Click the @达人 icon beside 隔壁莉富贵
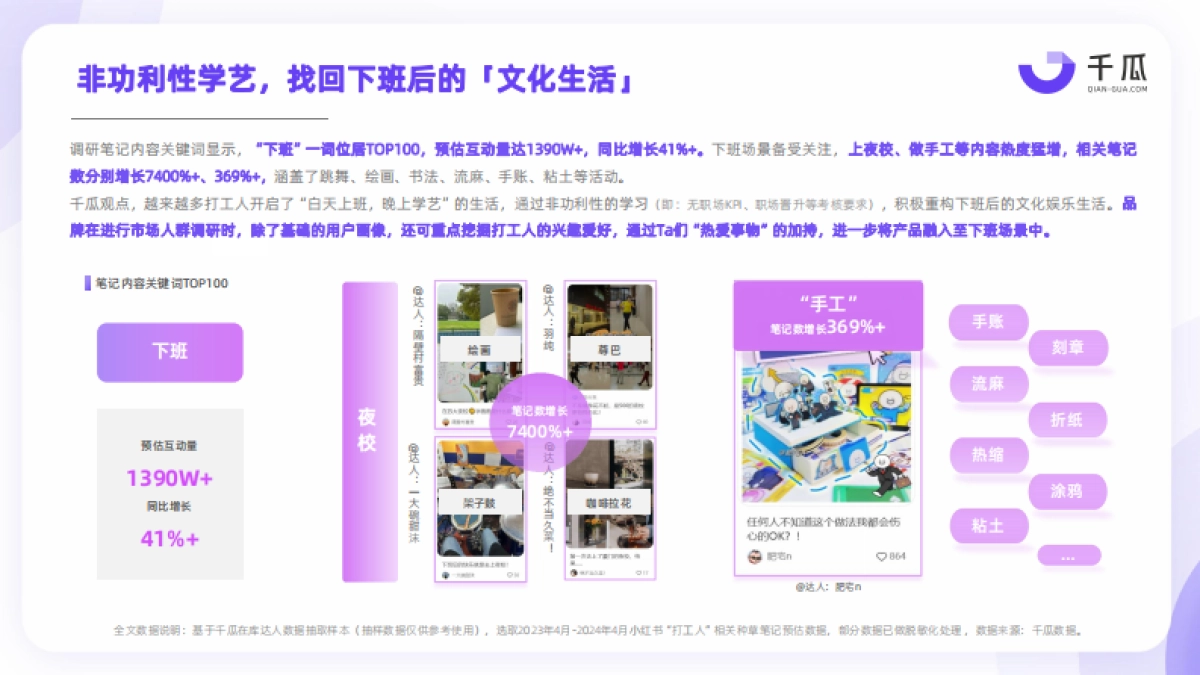 click(416, 291)
